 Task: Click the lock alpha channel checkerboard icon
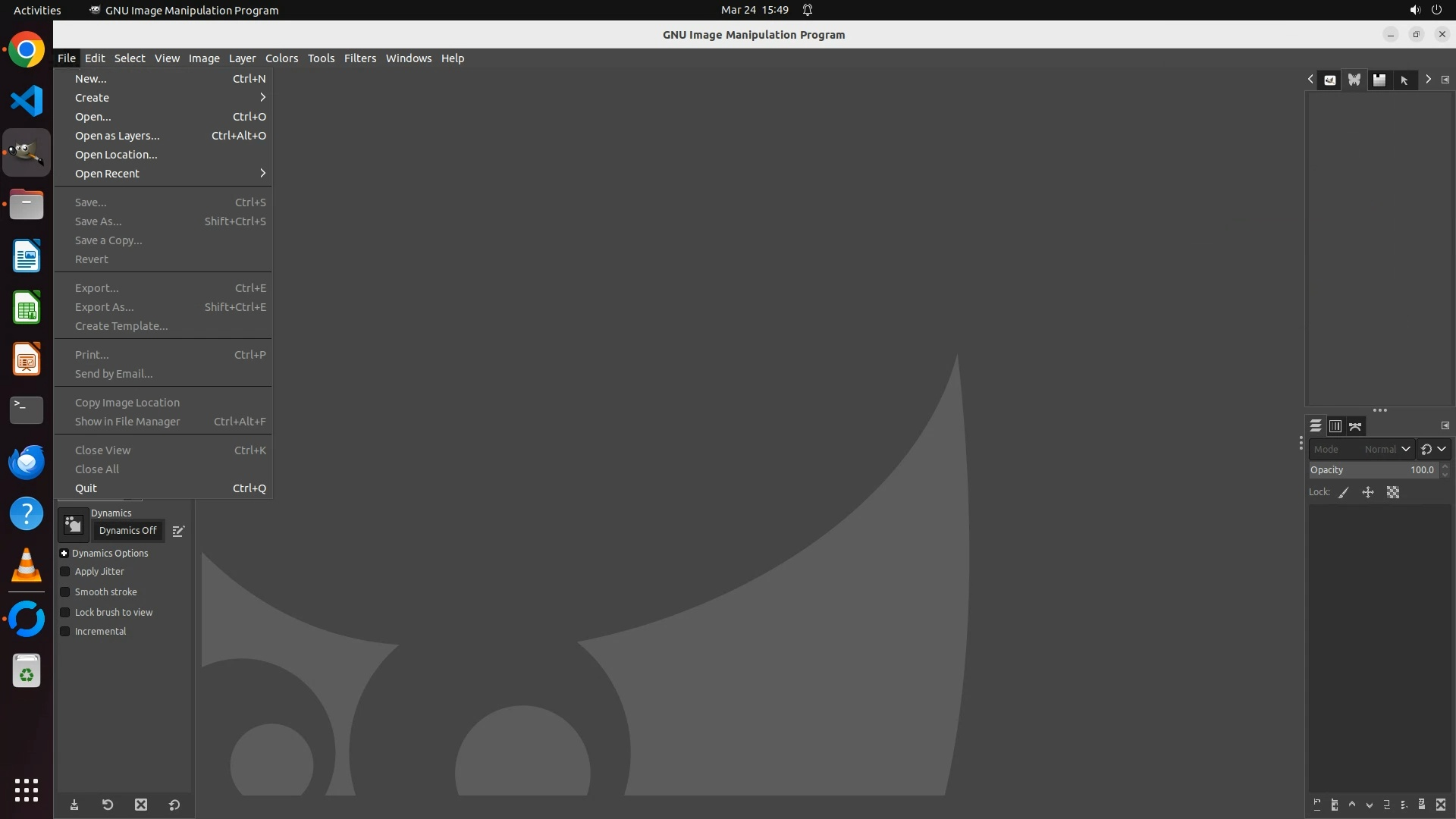pos(1393,492)
